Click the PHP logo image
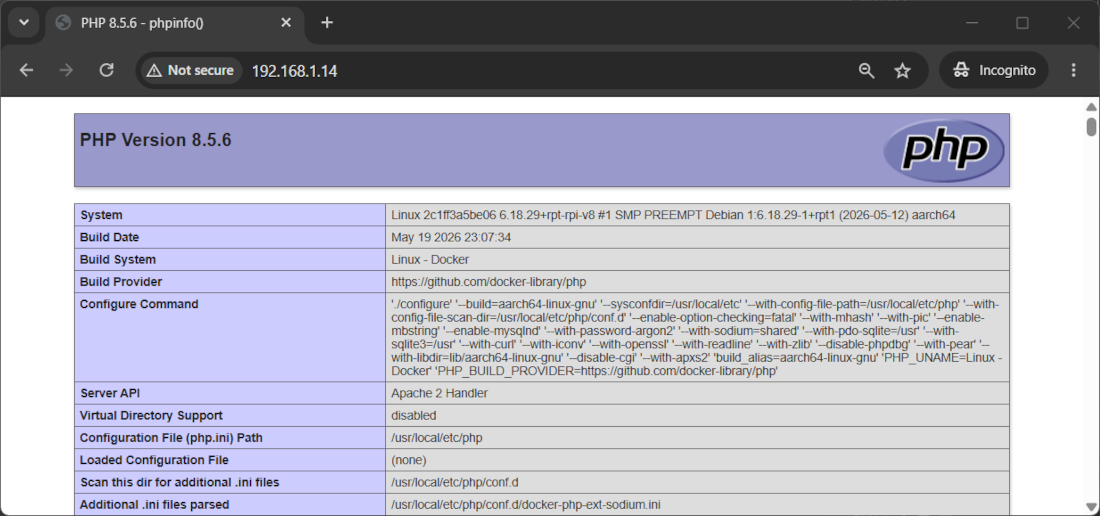 point(944,150)
